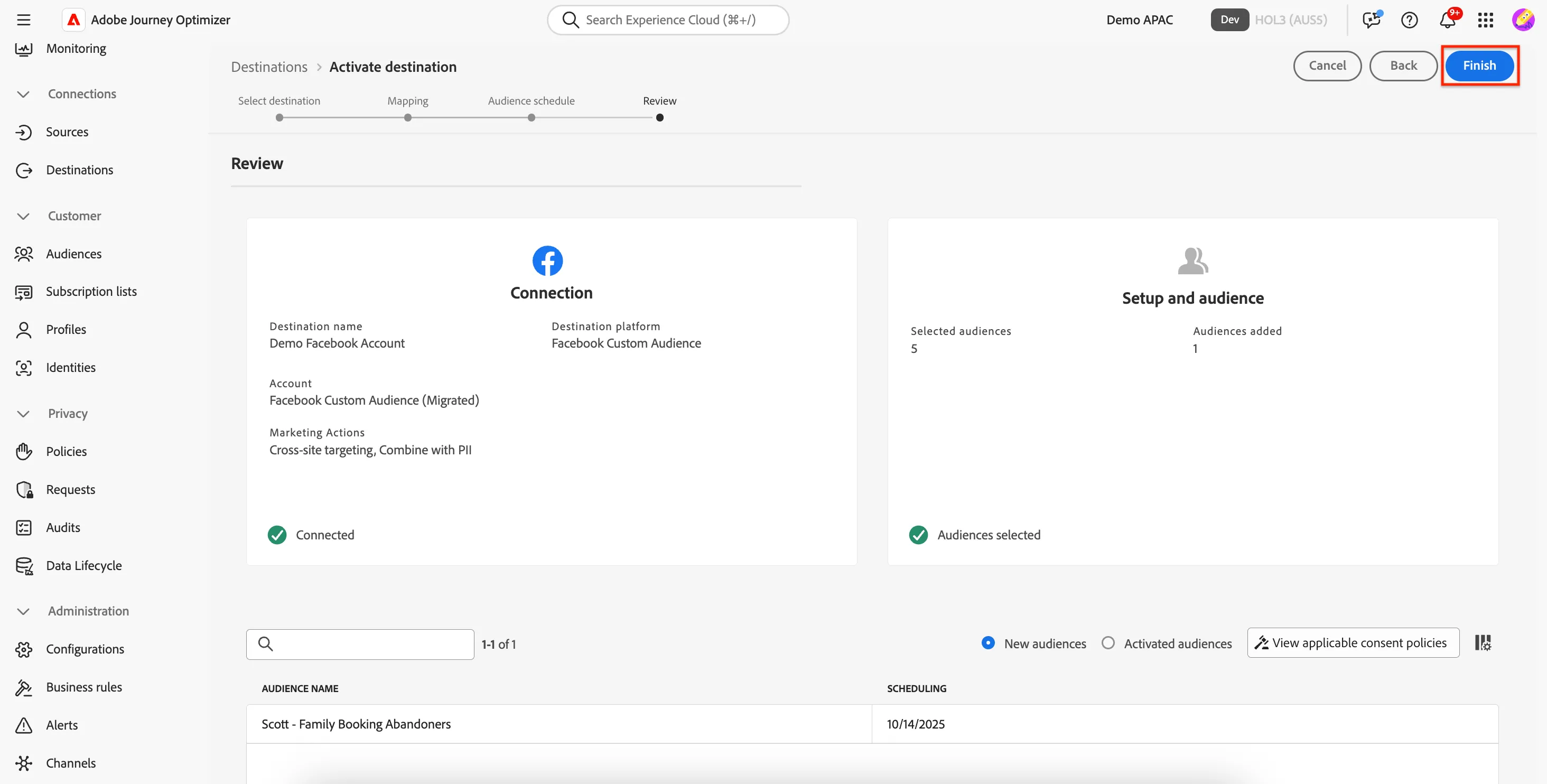The image size is (1547, 784).
Task: Click the Policies hand icon
Action: (x=23, y=451)
